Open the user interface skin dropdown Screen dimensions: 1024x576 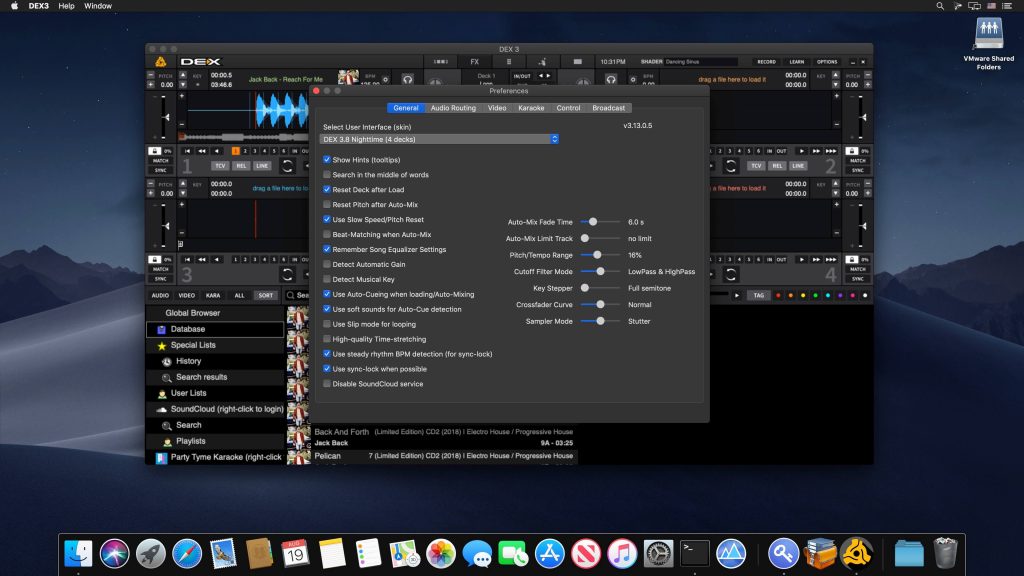[439, 139]
